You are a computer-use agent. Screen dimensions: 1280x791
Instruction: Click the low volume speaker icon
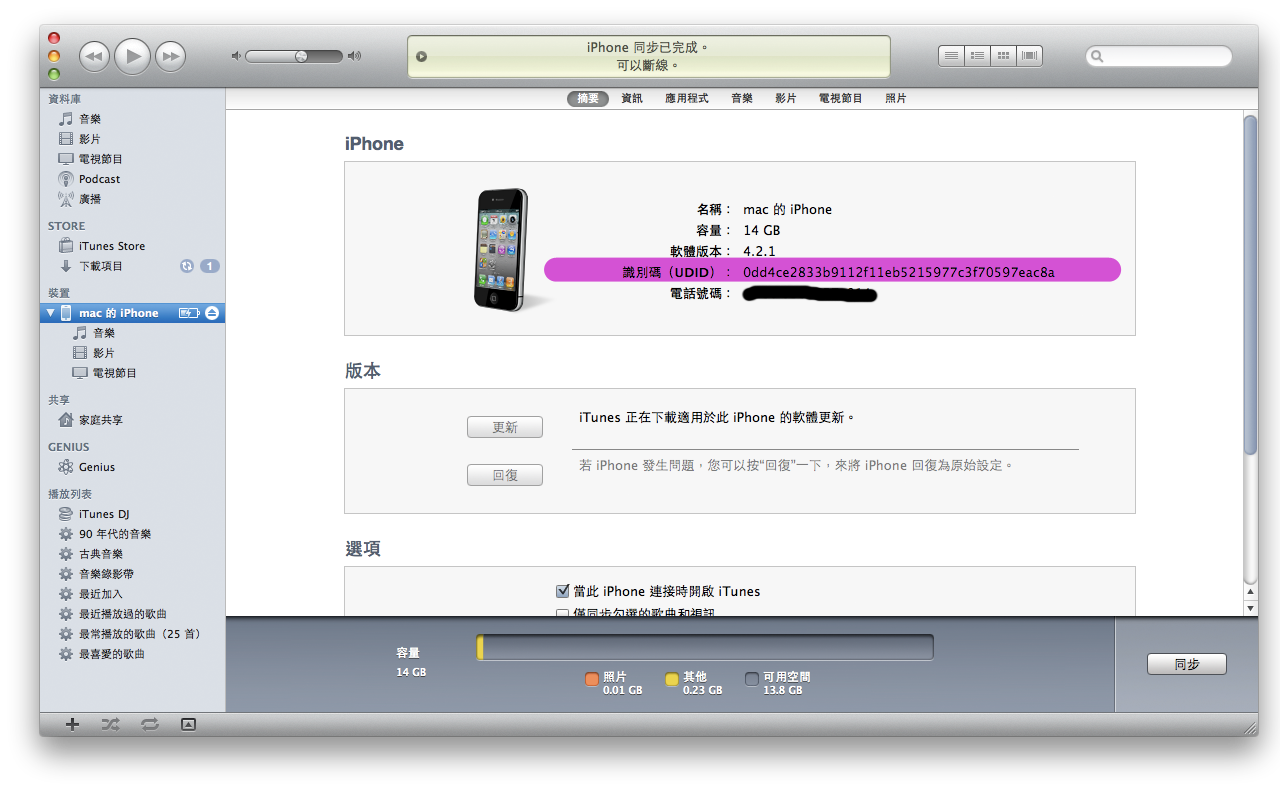236,56
